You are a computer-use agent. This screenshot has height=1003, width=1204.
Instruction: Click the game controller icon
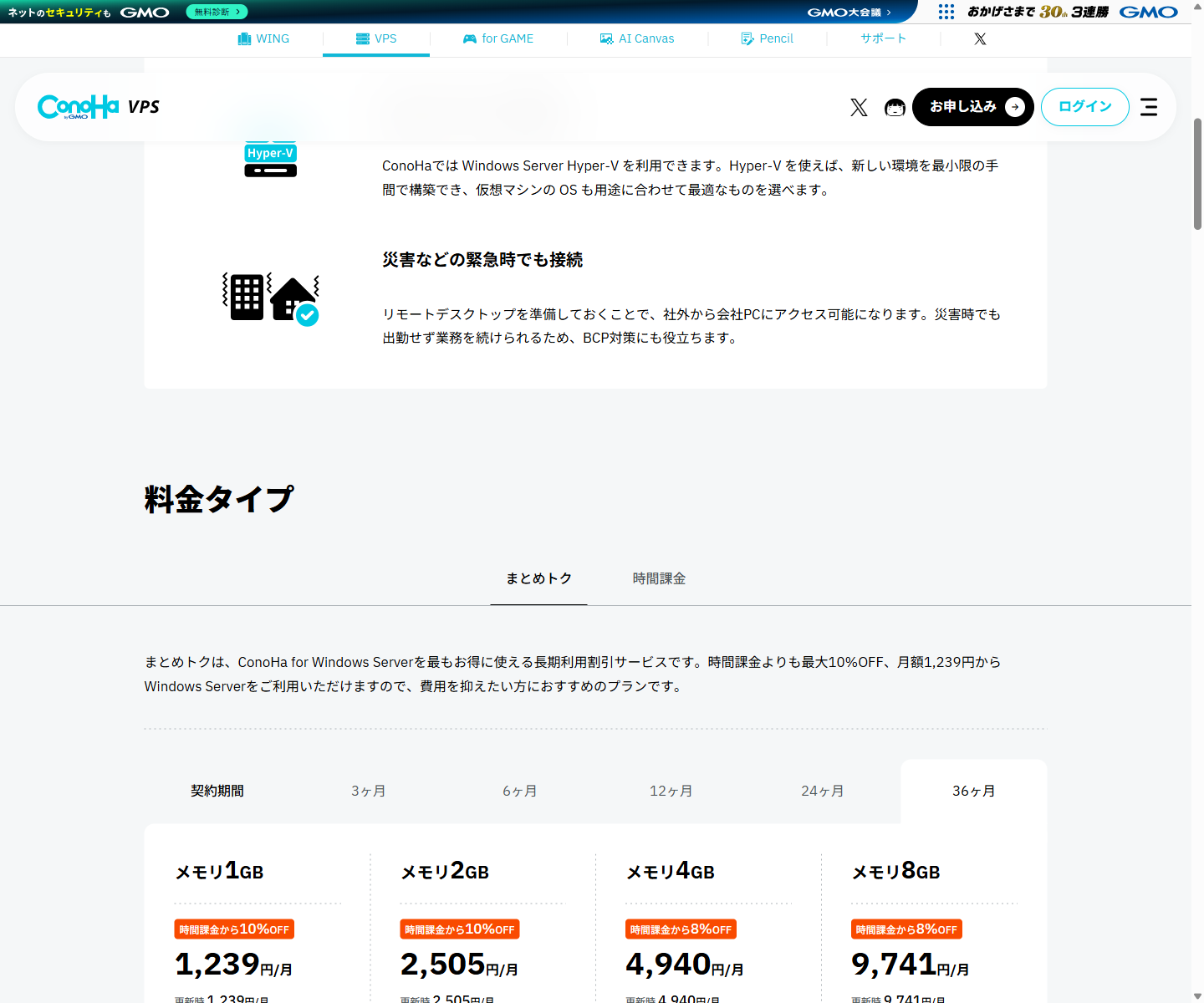pos(470,38)
